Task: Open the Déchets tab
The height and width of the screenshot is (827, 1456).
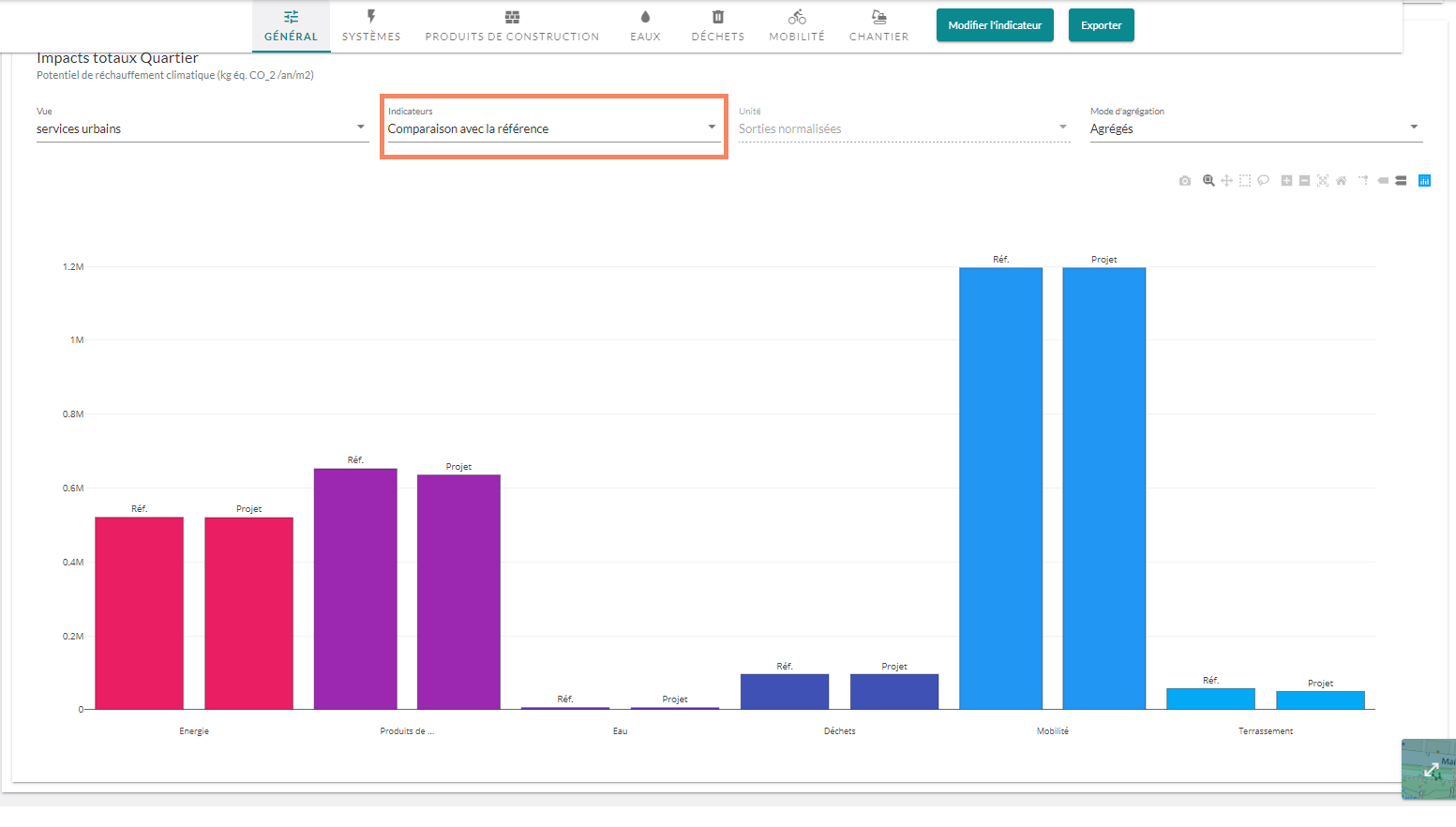Action: click(718, 26)
